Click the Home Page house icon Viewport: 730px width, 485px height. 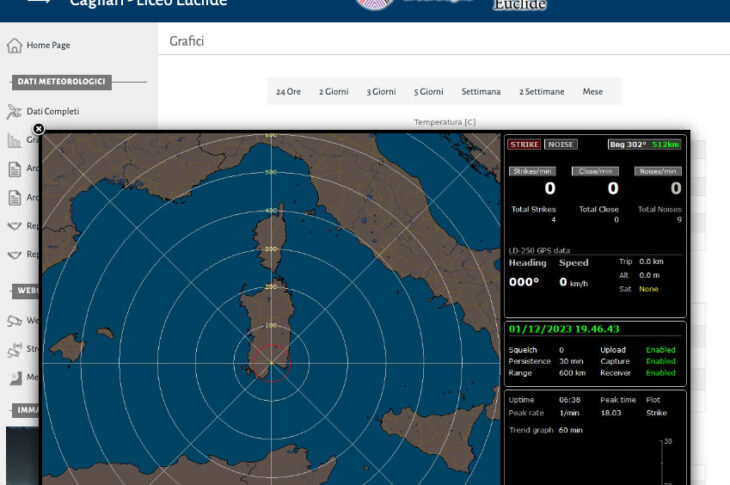point(14,45)
